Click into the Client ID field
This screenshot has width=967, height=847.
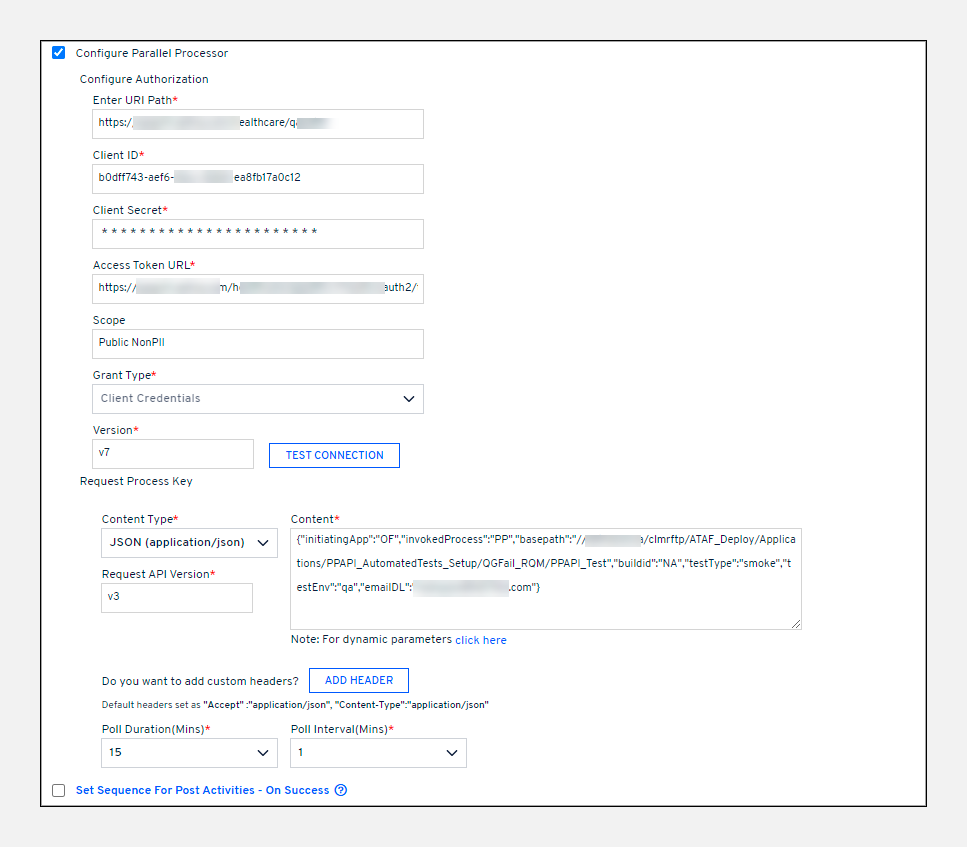257,178
